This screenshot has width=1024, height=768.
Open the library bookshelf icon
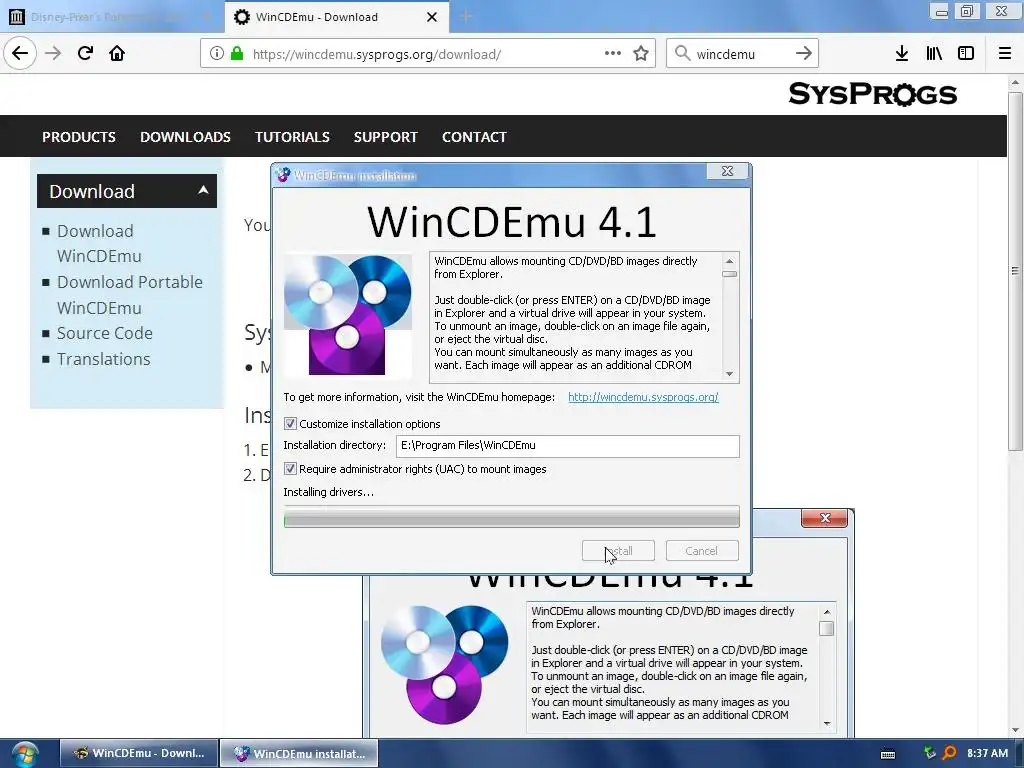coord(934,54)
